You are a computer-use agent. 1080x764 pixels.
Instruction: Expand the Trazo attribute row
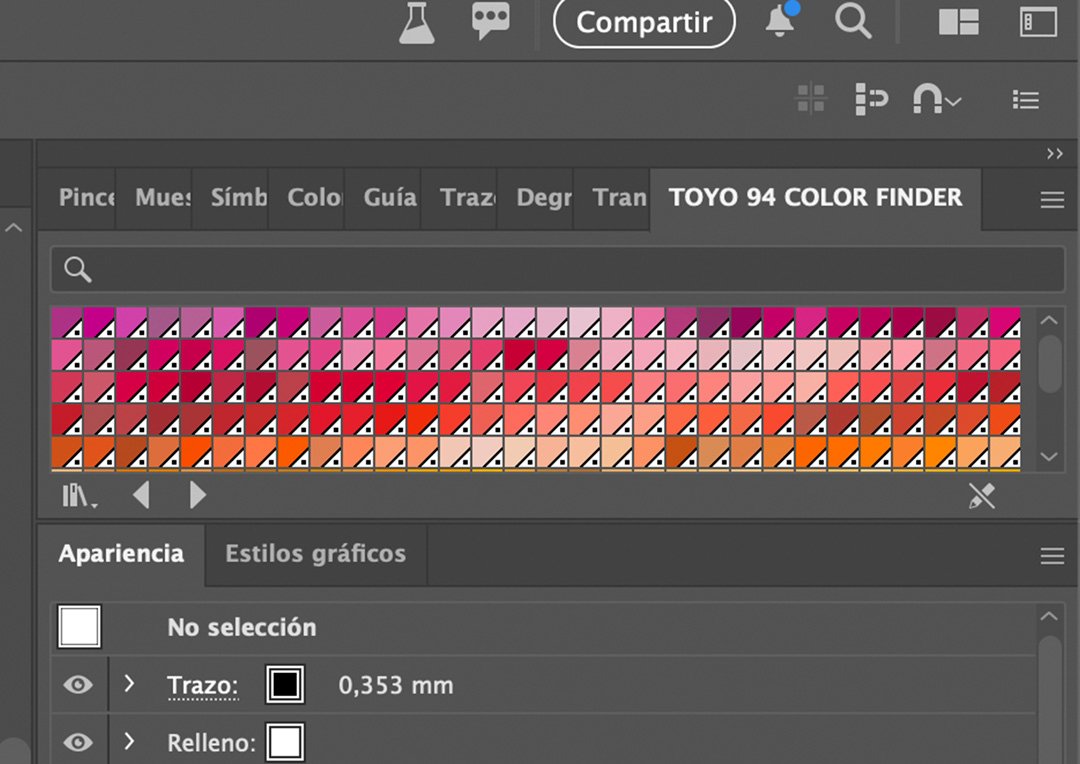(x=129, y=684)
